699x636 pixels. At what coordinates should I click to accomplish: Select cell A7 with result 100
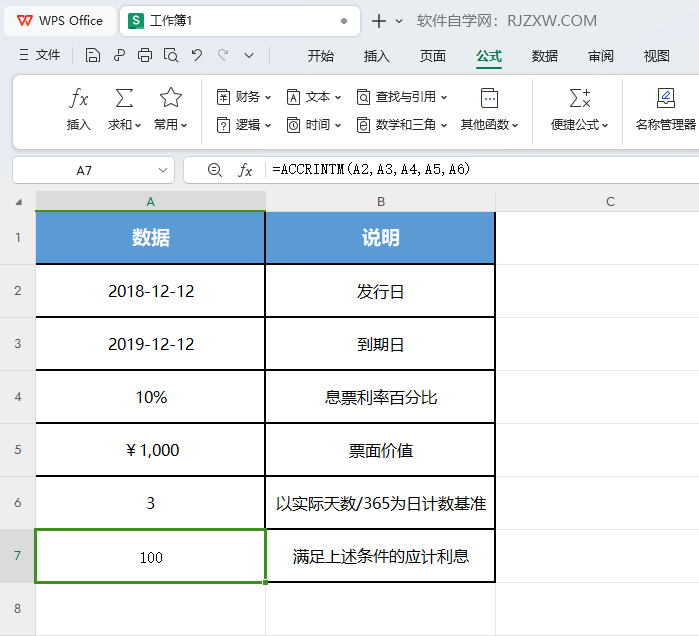click(x=151, y=556)
